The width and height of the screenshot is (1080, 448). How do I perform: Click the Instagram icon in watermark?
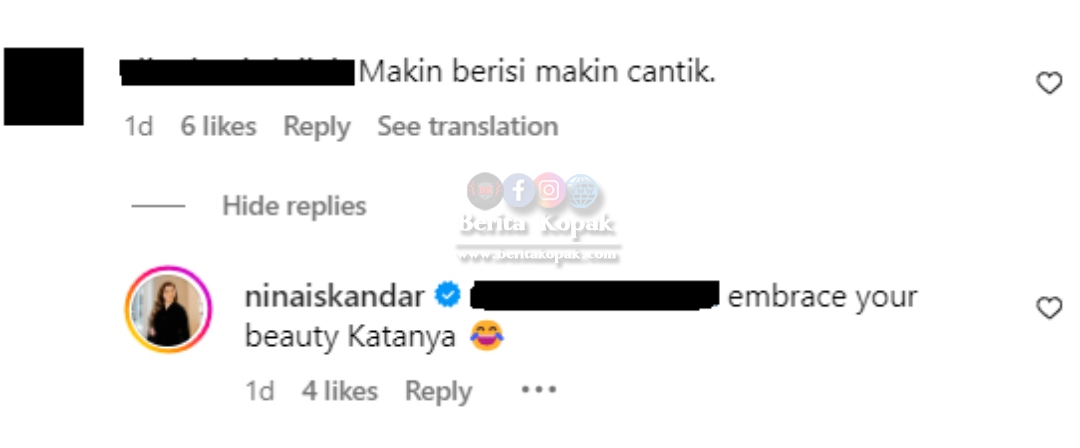[550, 190]
